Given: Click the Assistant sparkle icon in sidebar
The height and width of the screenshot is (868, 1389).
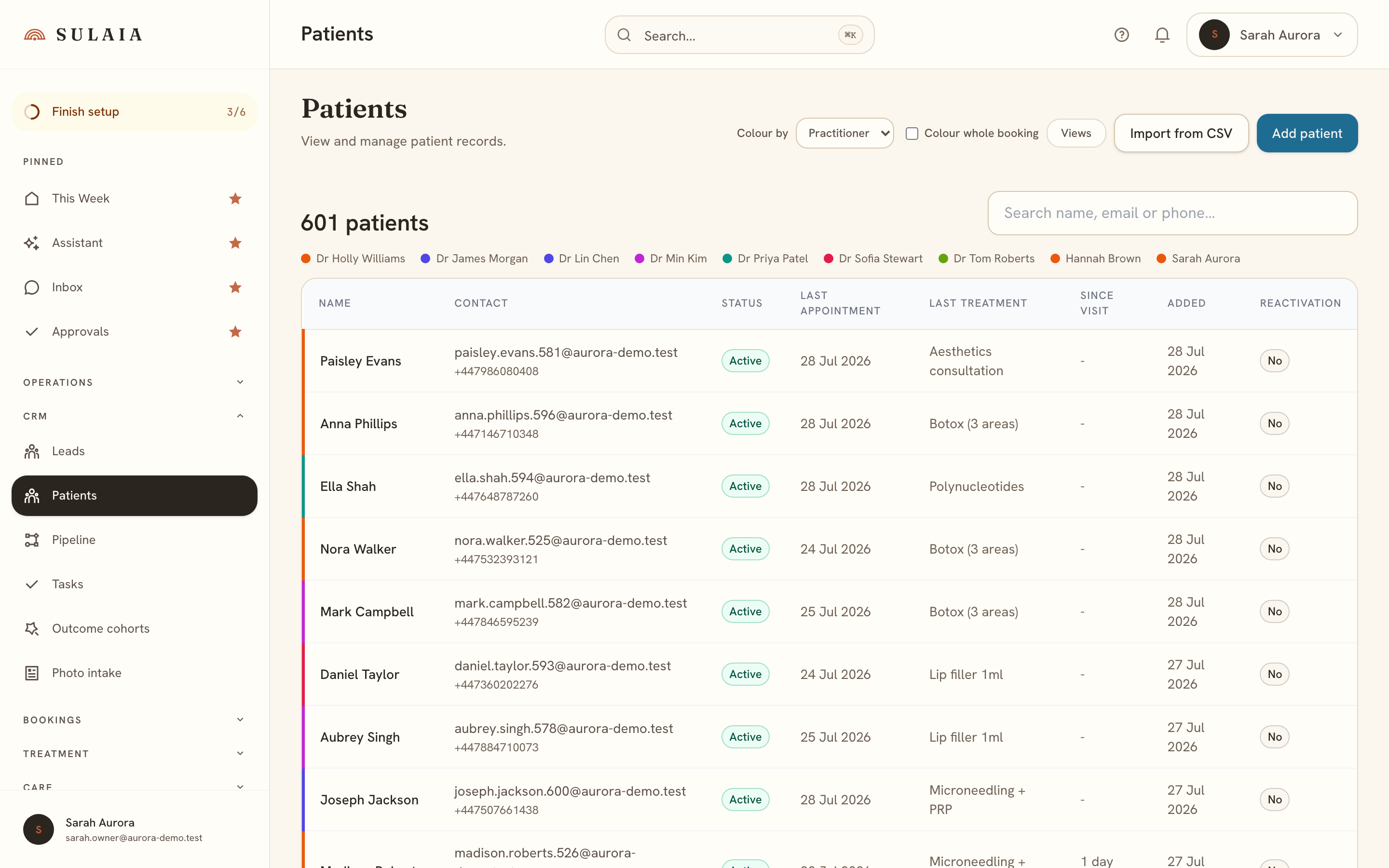Looking at the screenshot, I should [32, 243].
